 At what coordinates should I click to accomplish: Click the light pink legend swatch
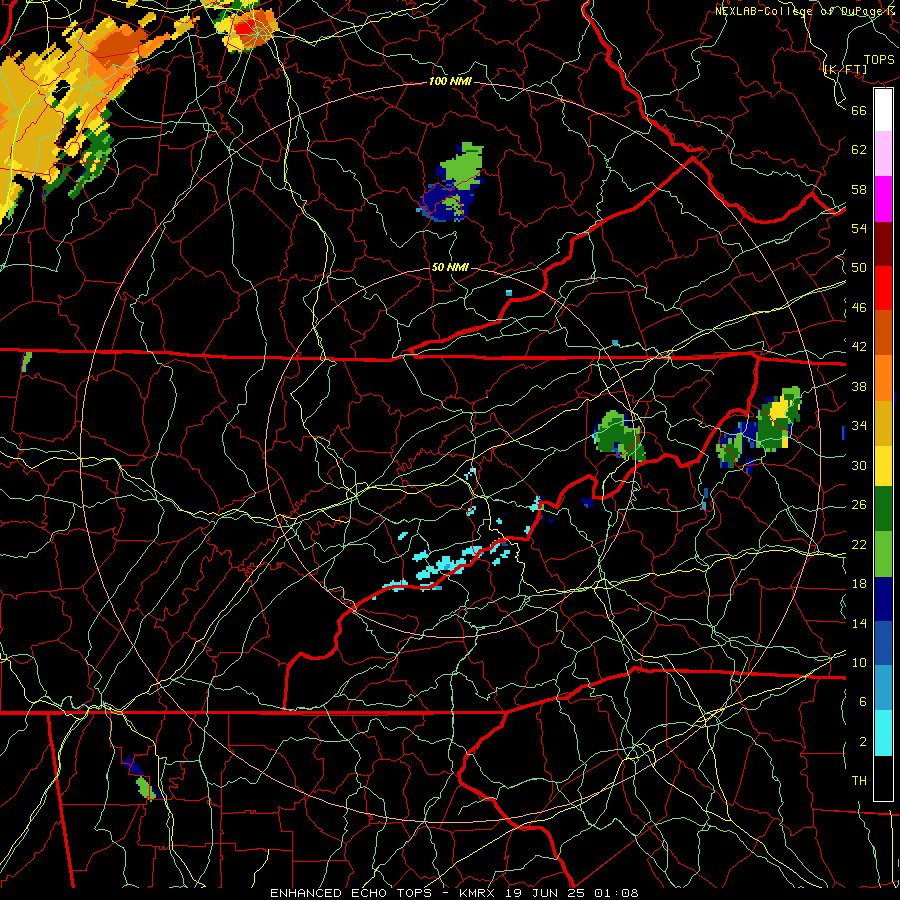click(883, 154)
